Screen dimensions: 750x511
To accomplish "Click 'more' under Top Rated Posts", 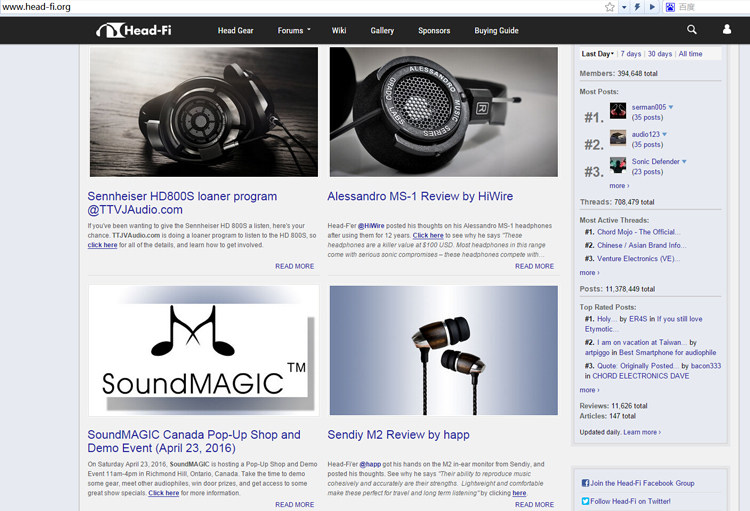I will coord(589,390).
